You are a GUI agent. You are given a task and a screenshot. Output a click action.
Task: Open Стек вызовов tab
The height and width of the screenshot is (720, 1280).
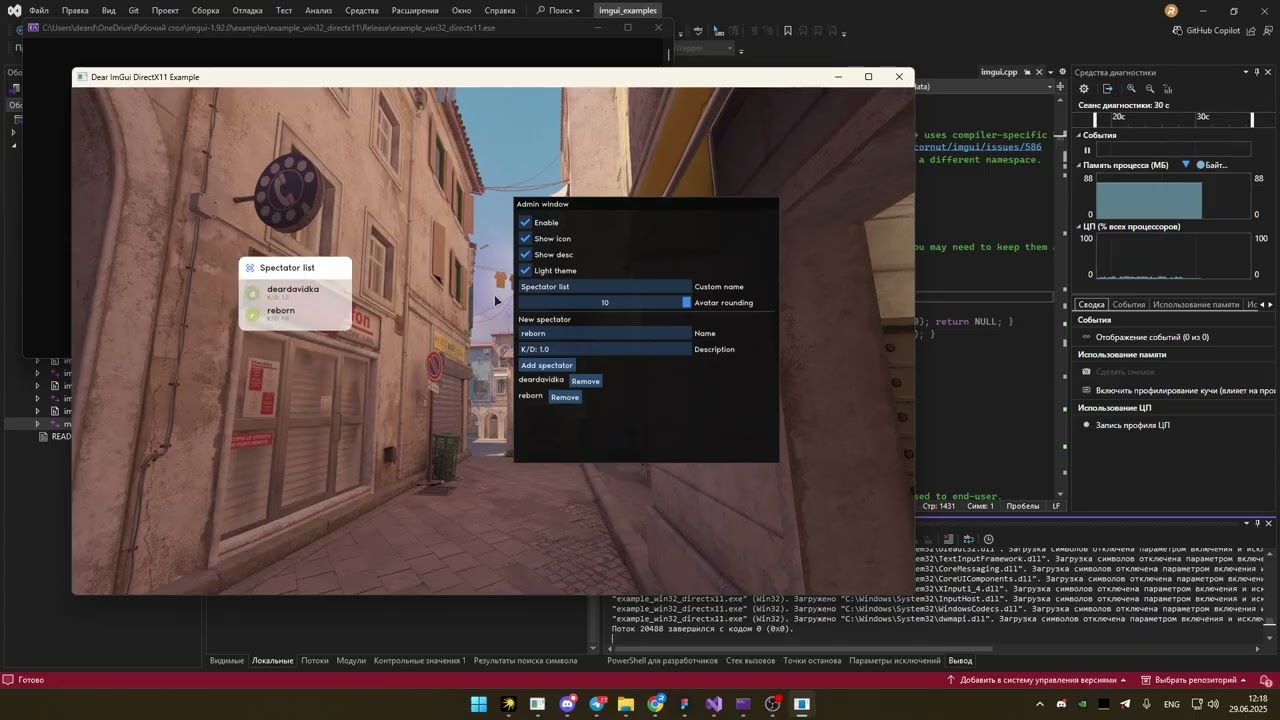pos(751,661)
